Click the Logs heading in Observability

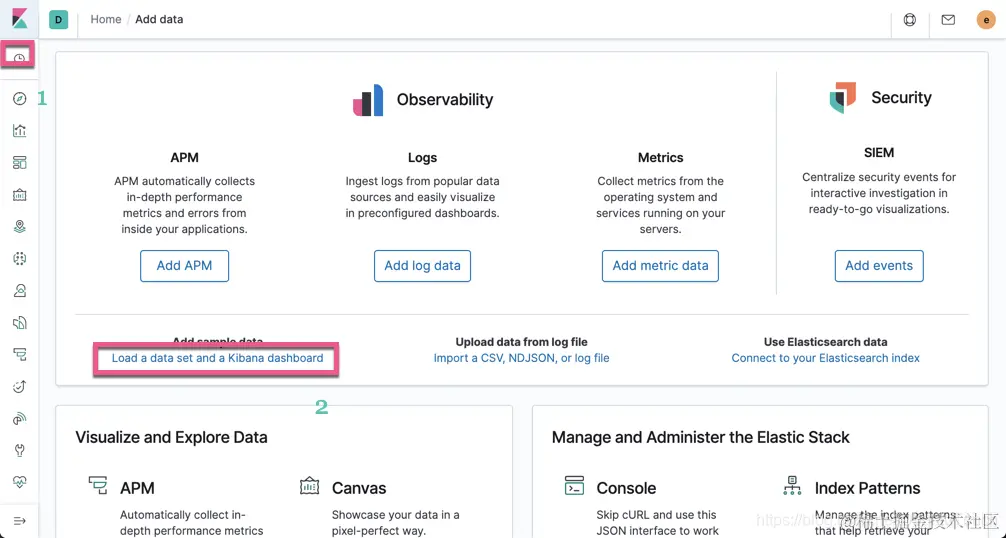[x=422, y=157]
